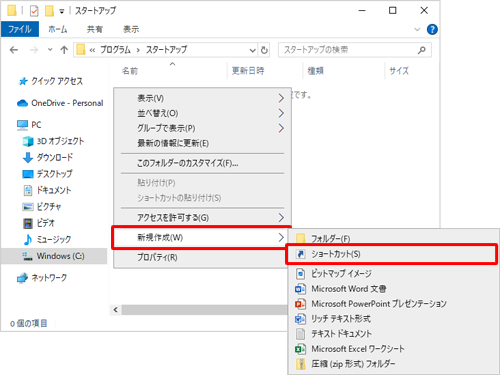500x375 pixels.
Task: Open 表示(V) submenu in context menu
Action: (x=202, y=98)
